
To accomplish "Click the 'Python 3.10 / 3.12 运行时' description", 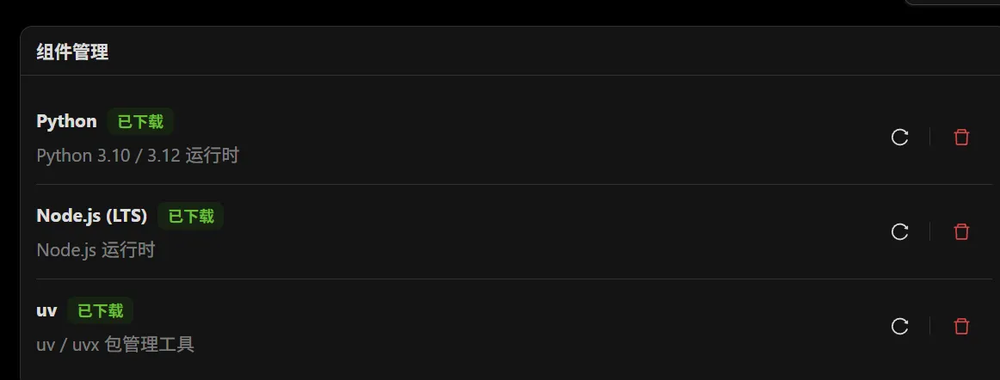I will (138, 156).
